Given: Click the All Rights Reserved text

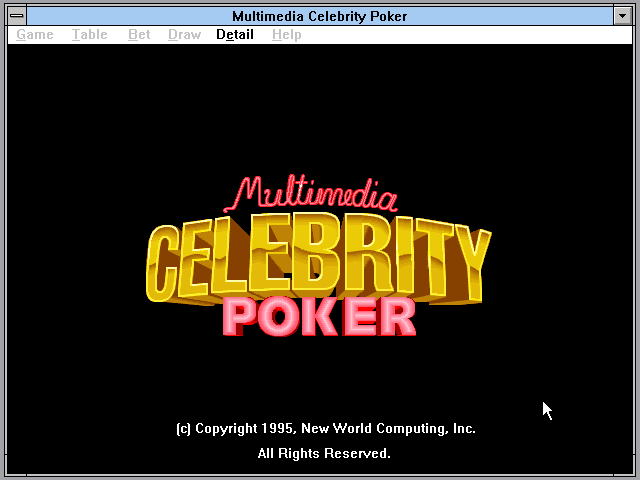Looking at the screenshot, I should (x=324, y=453).
